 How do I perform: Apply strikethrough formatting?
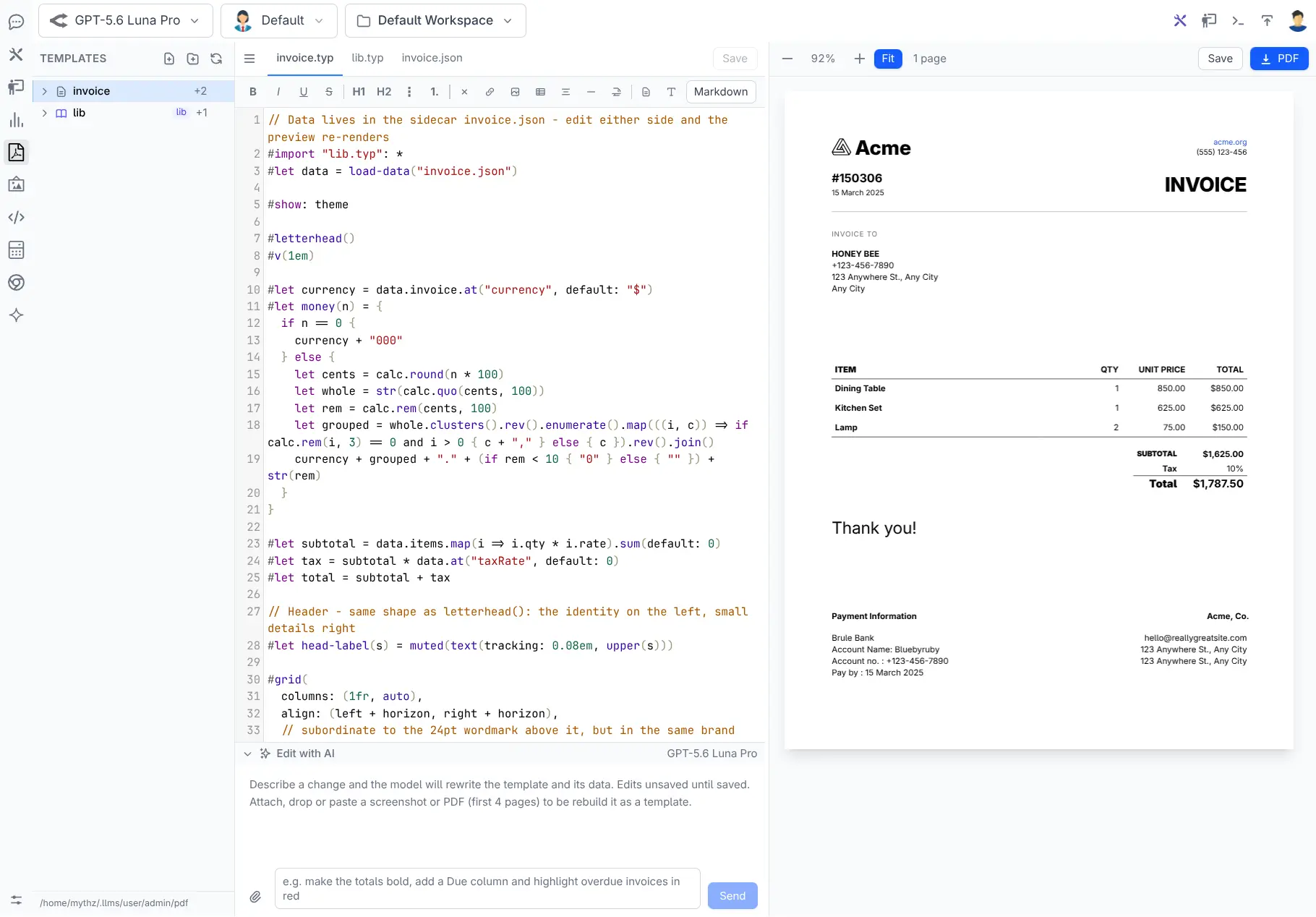pyautogui.click(x=329, y=92)
